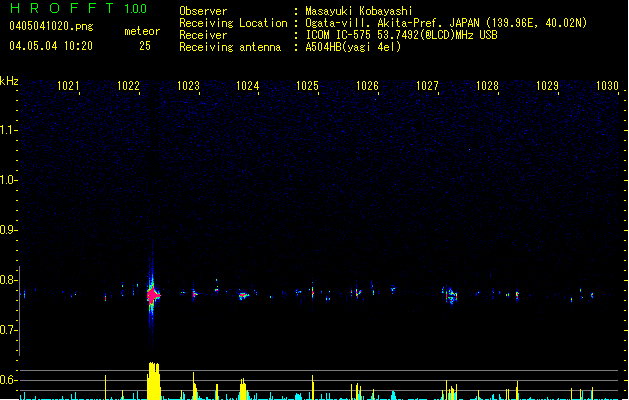Click the 0.9 kHz frequency tick label

coord(7,230)
